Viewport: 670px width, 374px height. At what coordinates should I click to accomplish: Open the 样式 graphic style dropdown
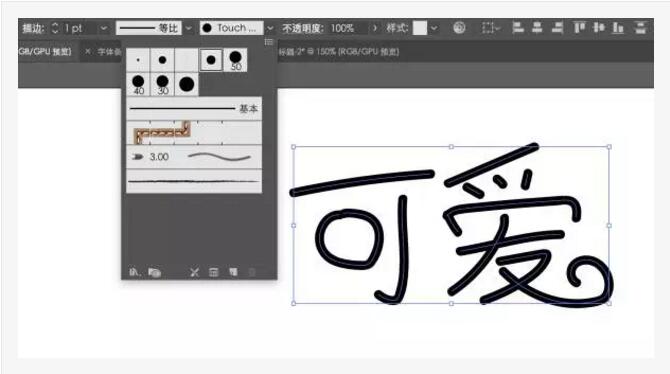coord(434,28)
